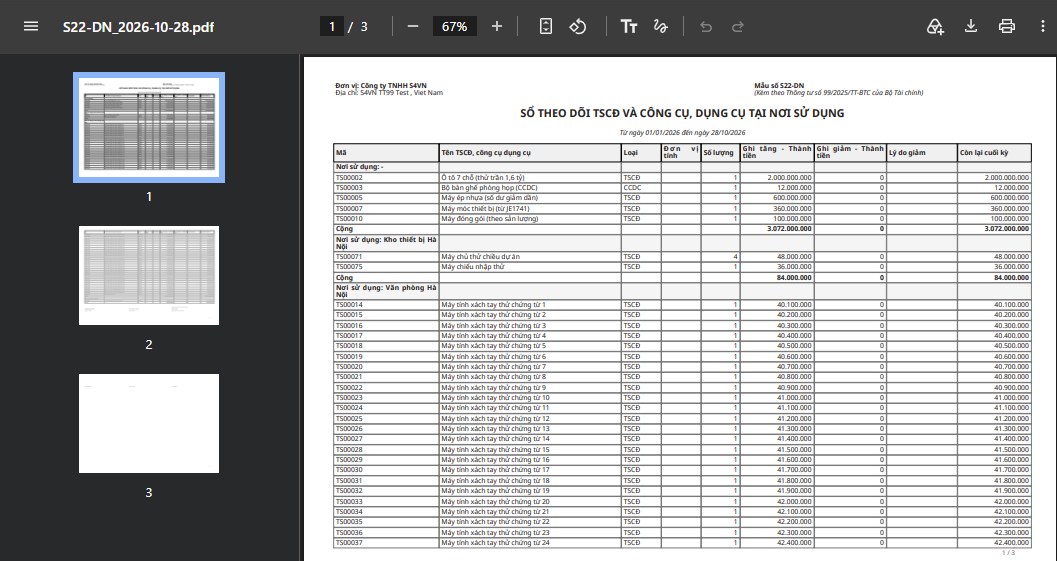
Task: Open the more actions menu
Action: point(1043,26)
